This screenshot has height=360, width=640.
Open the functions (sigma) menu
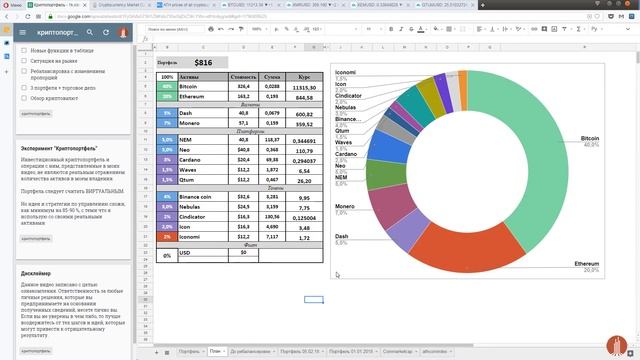(579, 29)
